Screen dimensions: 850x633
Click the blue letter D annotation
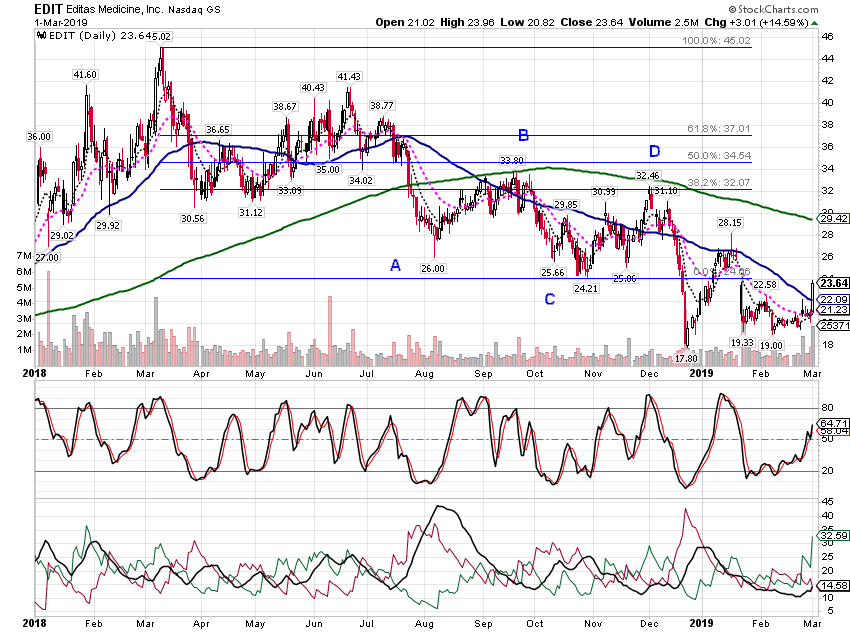pos(655,151)
